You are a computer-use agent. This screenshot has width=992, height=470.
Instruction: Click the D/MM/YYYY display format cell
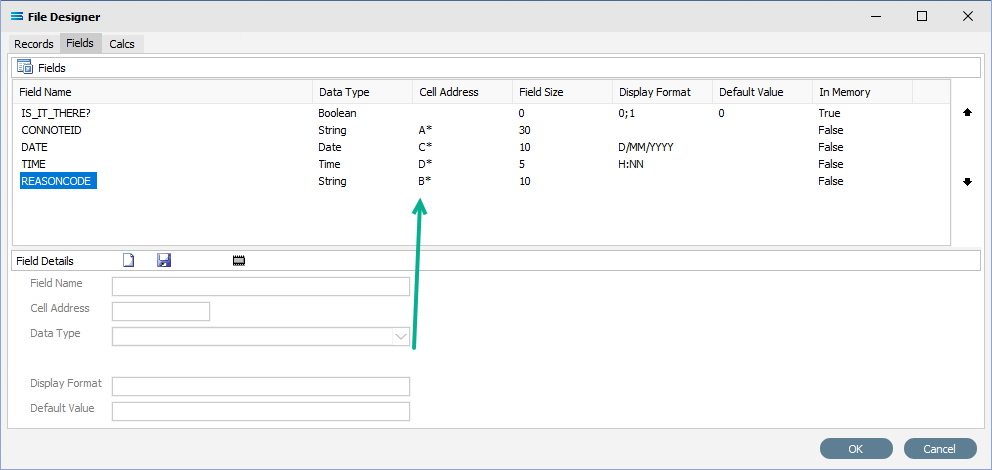(x=648, y=147)
